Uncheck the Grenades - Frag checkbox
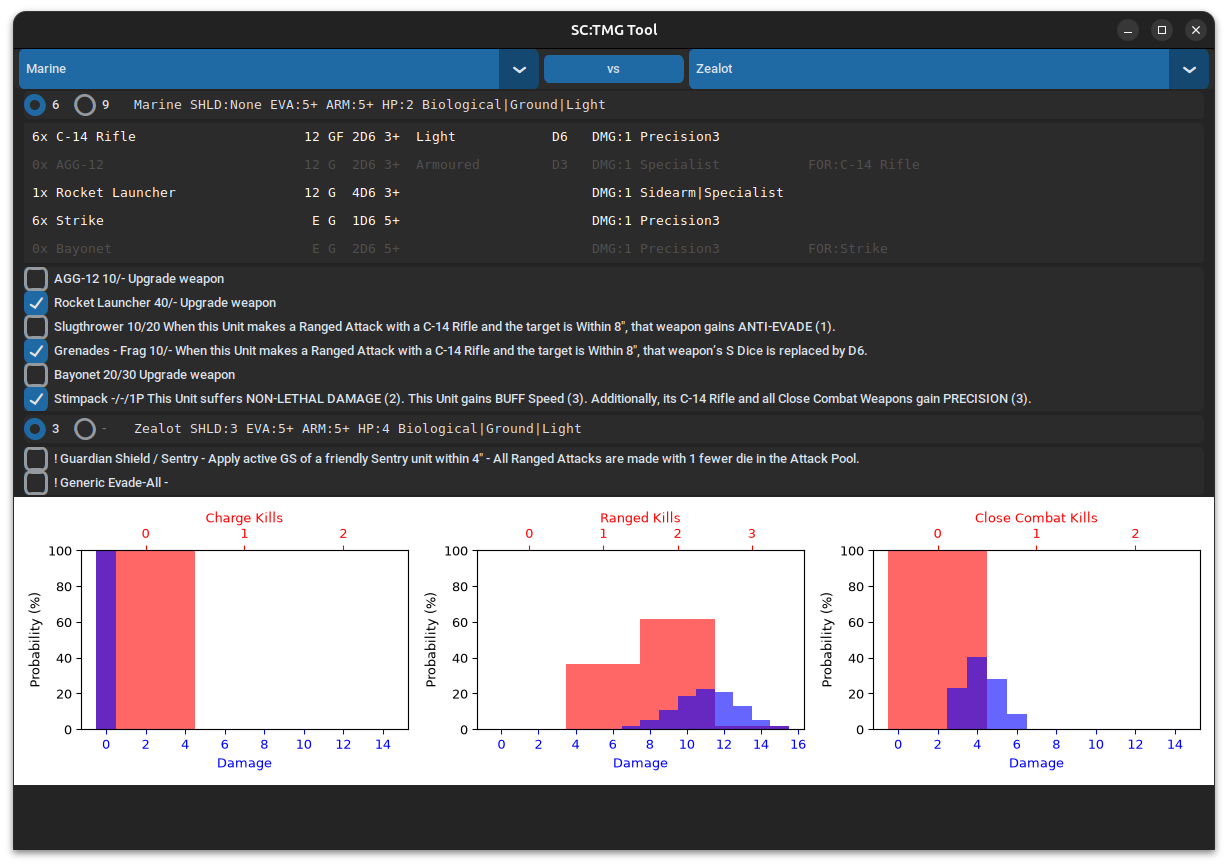The width and height of the screenshot is (1228, 866). (x=36, y=351)
